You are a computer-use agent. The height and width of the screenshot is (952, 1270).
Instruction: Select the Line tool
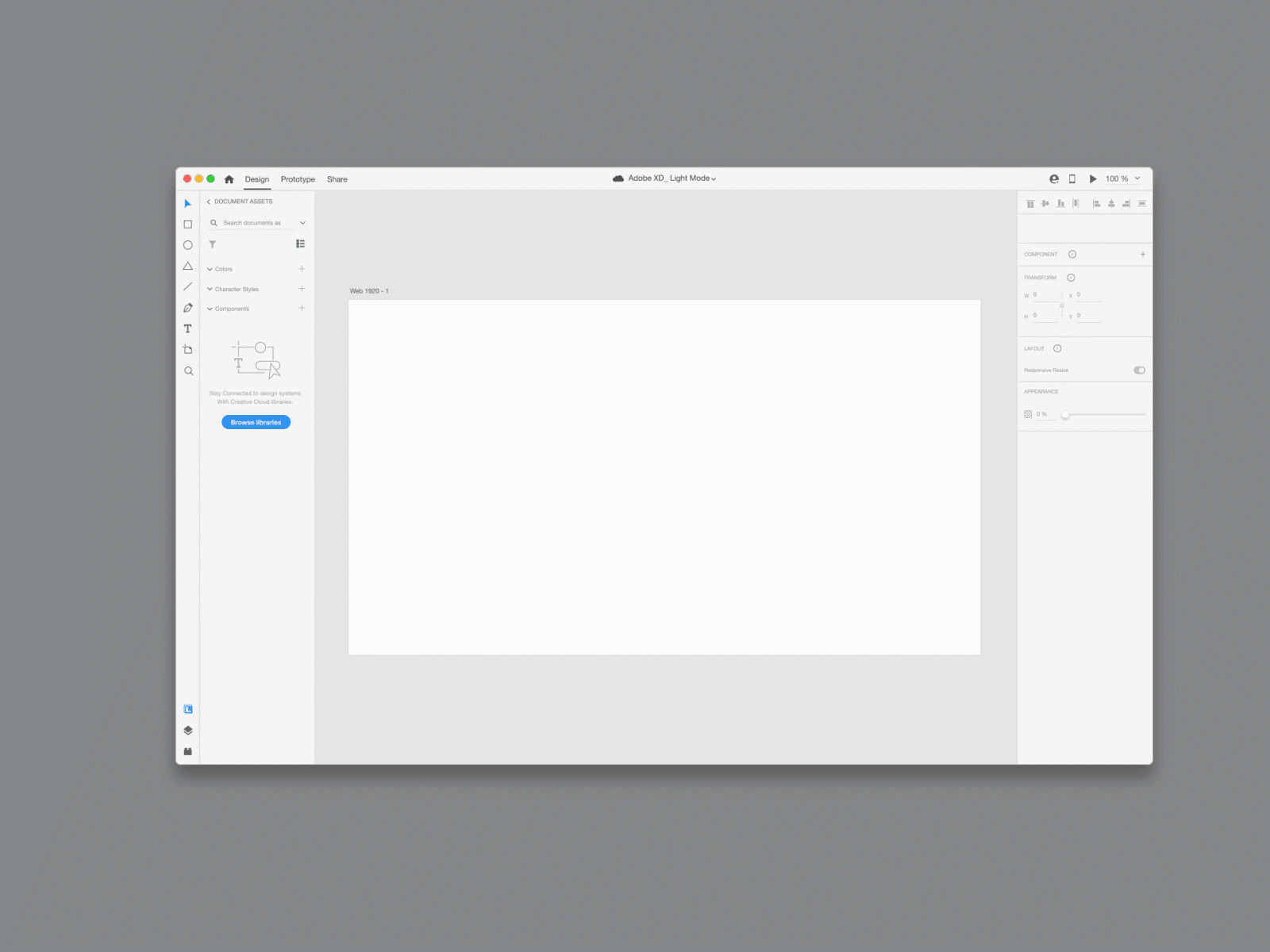(x=188, y=286)
